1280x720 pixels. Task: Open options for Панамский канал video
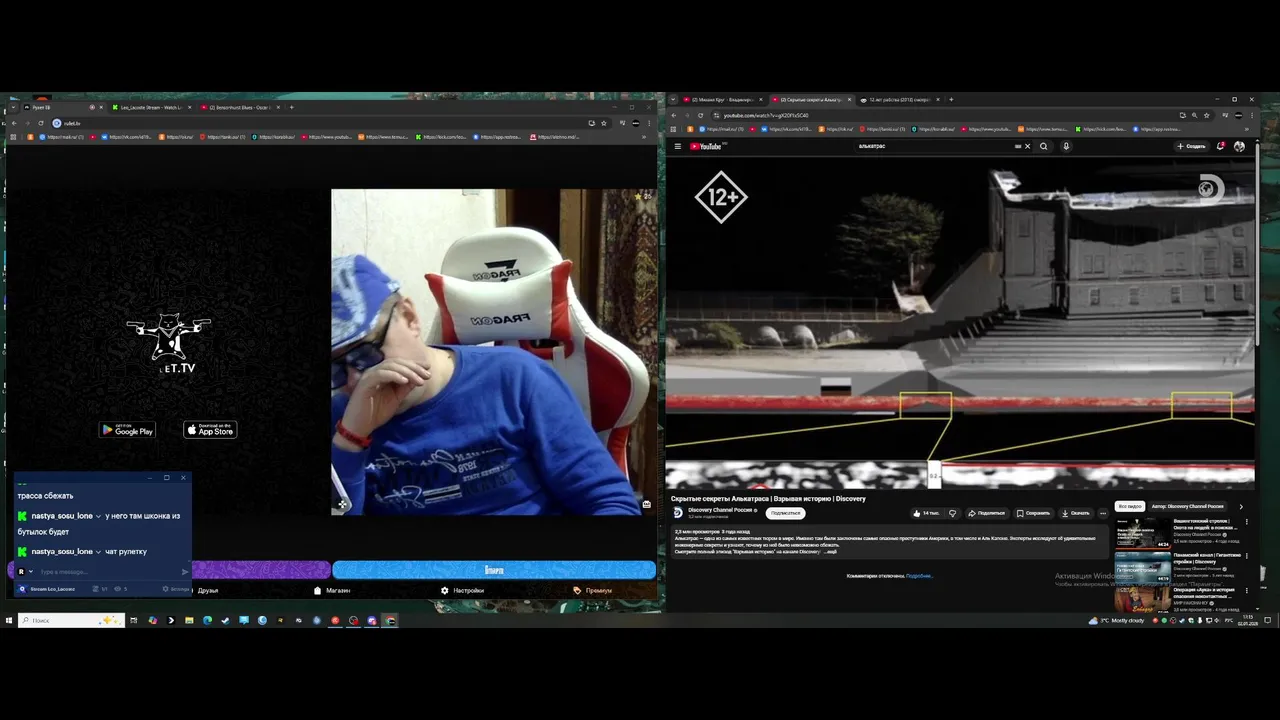coord(1246,556)
